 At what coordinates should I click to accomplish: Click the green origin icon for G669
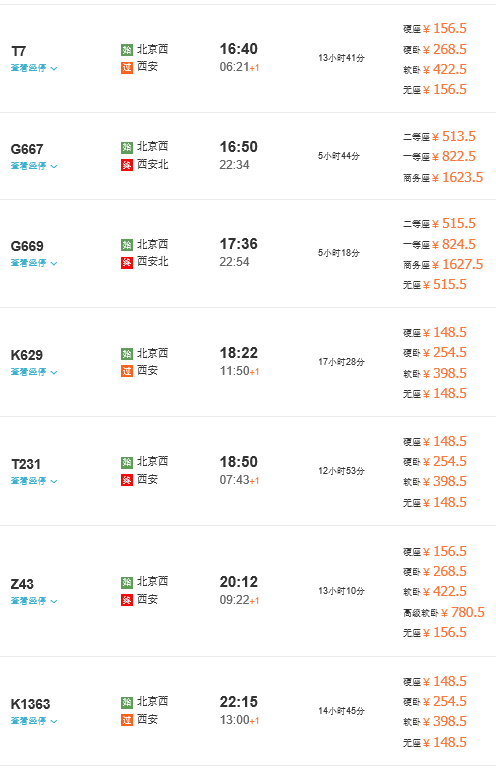tap(127, 245)
